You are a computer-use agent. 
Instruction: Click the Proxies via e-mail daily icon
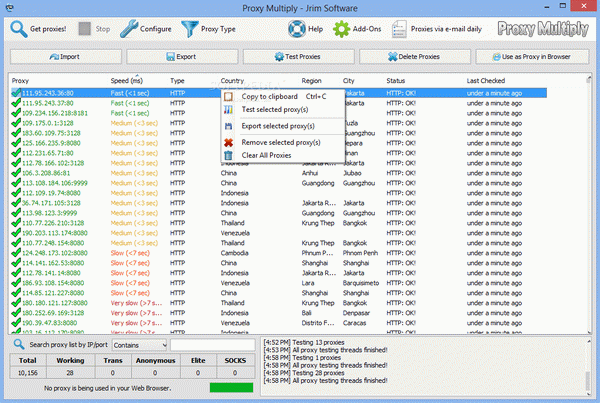[x=399, y=29]
